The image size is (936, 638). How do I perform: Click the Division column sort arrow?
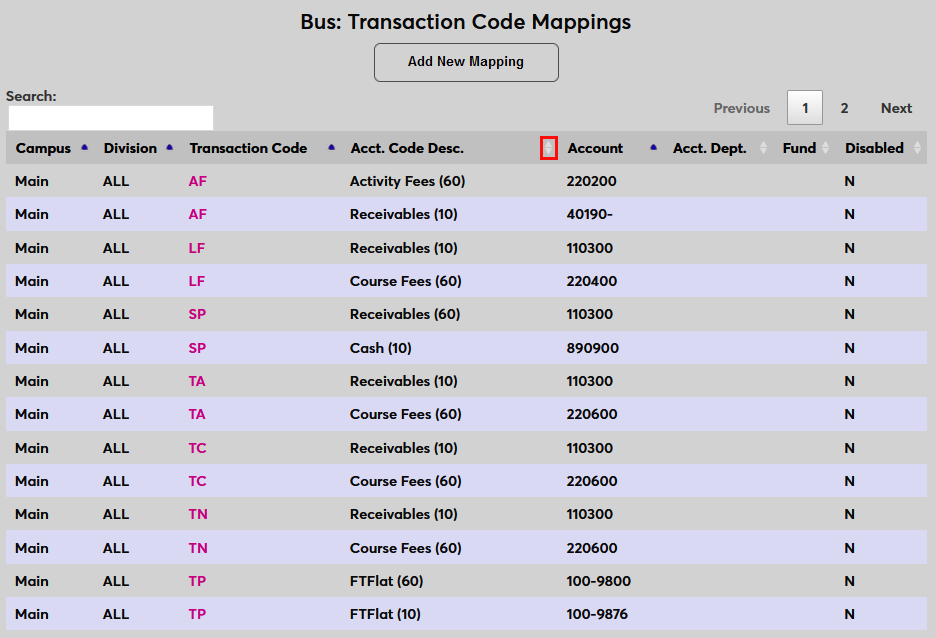[169, 147]
